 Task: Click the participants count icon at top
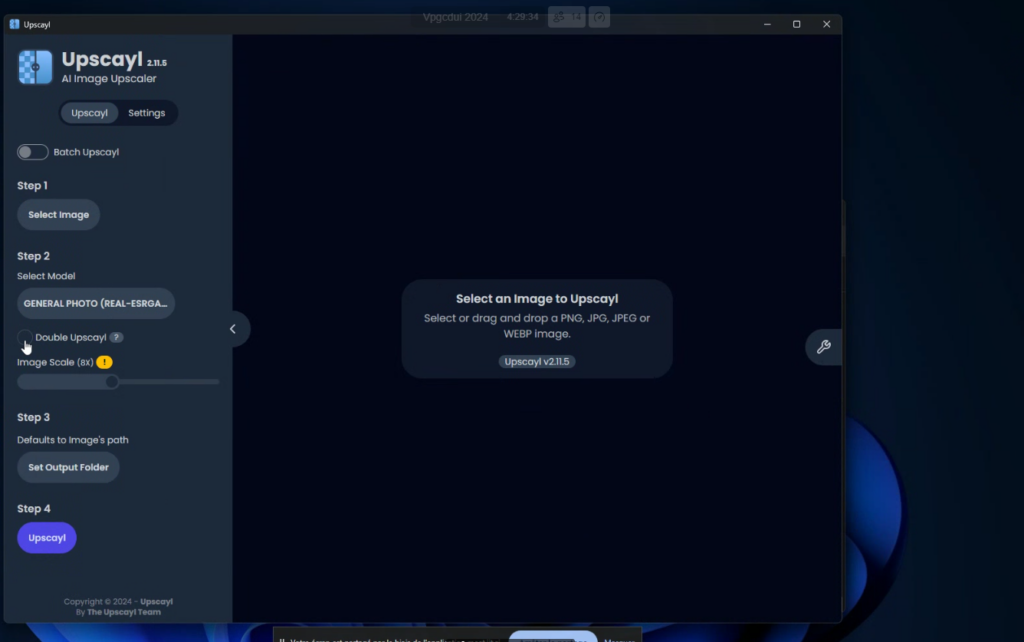pos(566,17)
